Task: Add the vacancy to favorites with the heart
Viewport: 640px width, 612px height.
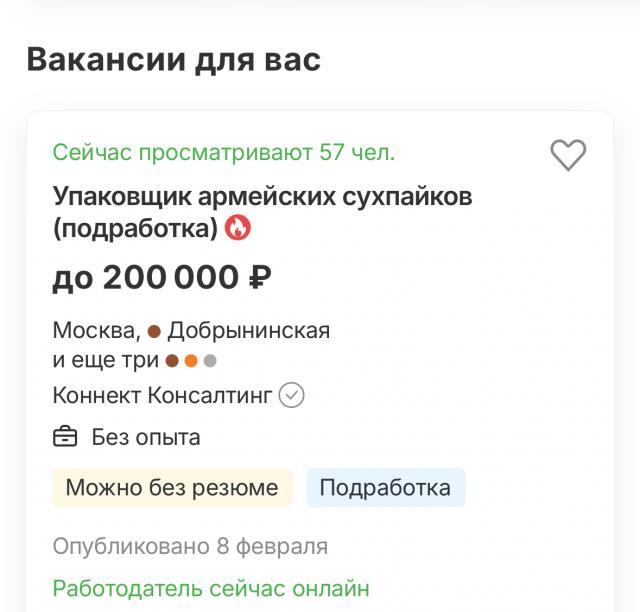Action: [x=568, y=155]
